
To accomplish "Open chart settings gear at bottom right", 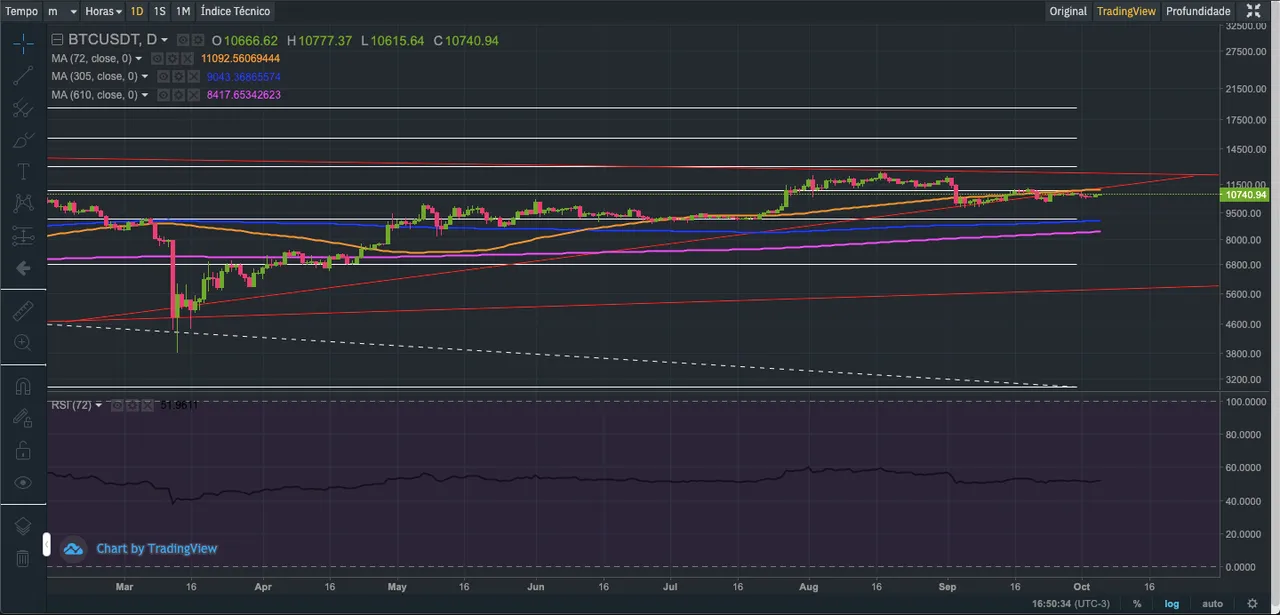I will pyautogui.click(x=1253, y=604).
